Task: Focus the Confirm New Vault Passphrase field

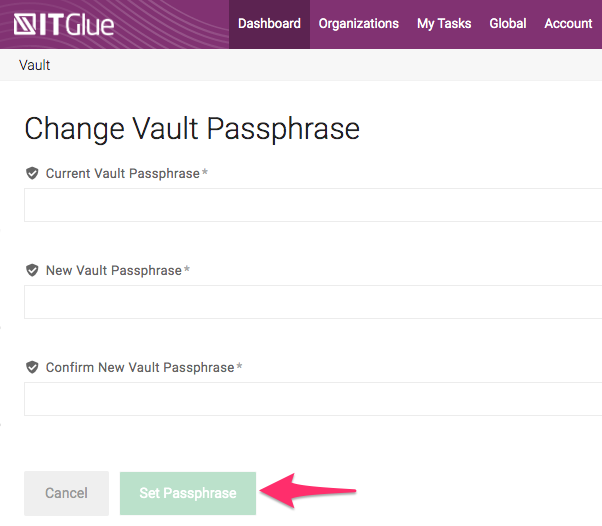Action: pos(312,399)
